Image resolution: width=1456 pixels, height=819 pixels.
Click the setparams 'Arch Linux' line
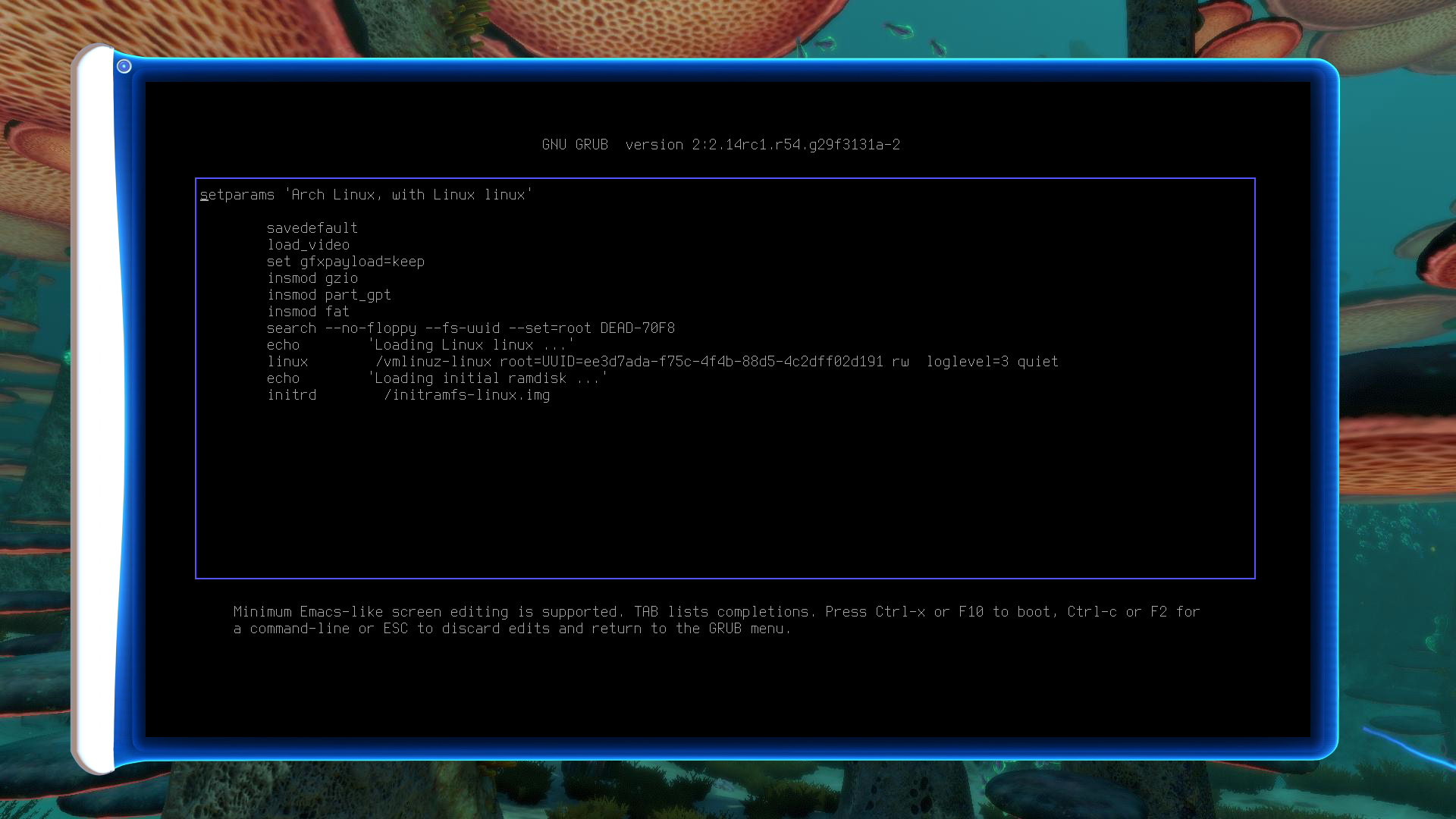[366, 195]
